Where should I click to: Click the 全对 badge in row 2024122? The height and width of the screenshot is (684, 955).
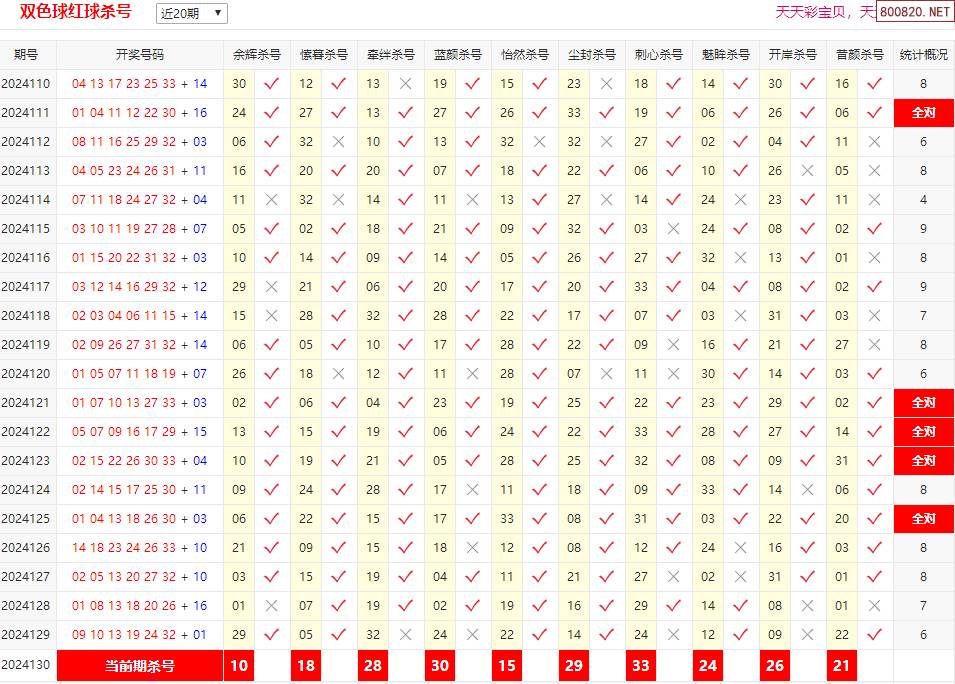[x=923, y=432]
